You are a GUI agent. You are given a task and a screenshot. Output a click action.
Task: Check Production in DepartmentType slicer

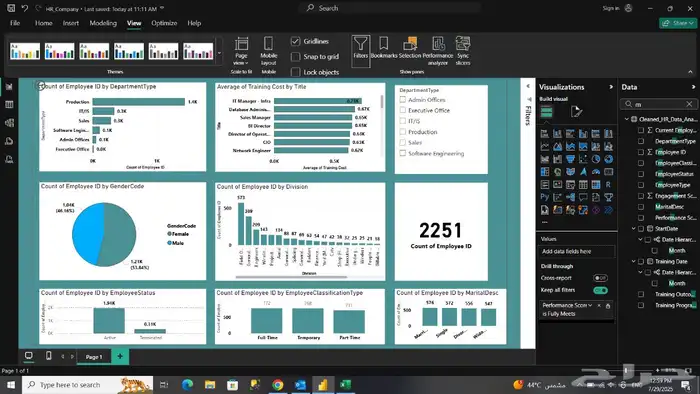pos(403,132)
